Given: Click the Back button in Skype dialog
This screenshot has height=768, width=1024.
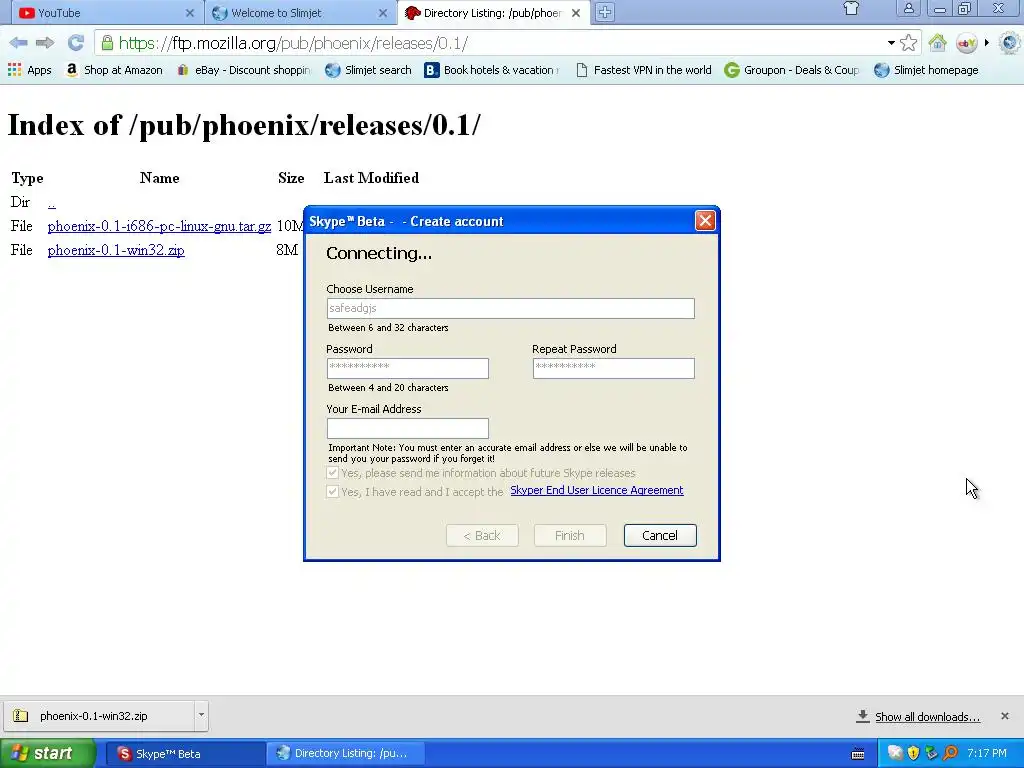Looking at the screenshot, I should pos(482,536).
